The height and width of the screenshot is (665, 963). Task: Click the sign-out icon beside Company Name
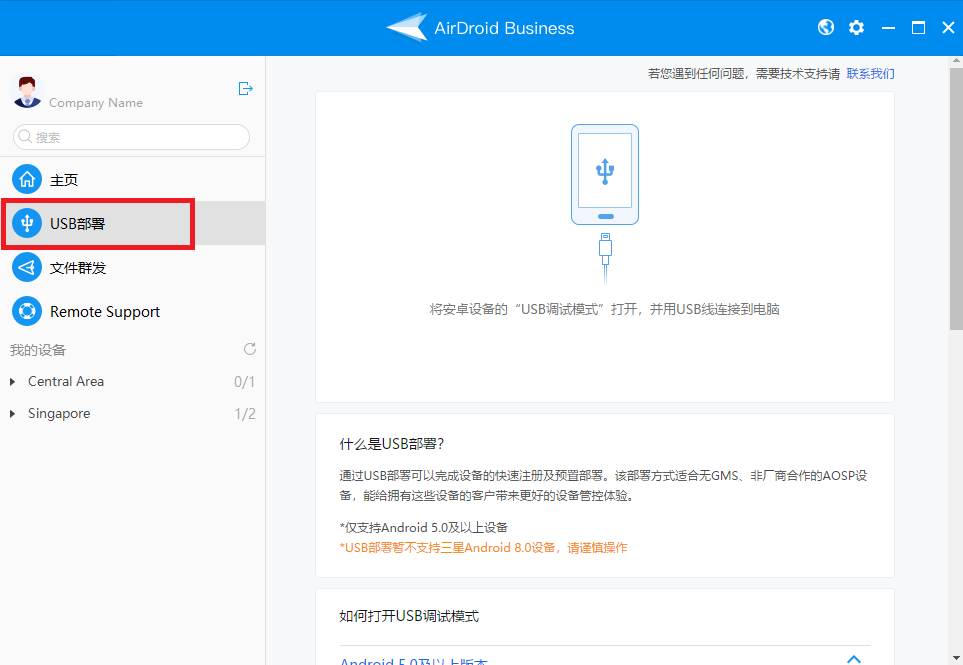[245, 88]
